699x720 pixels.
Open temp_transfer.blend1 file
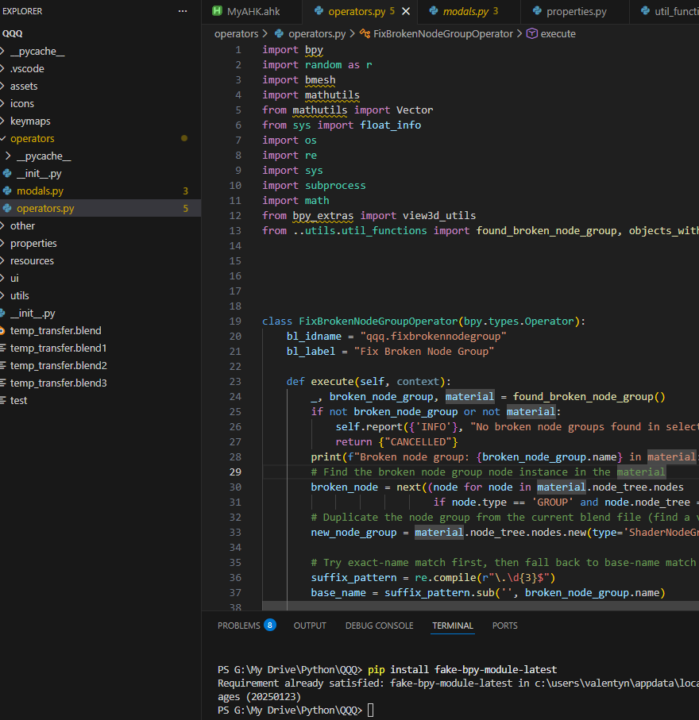pos(100,348)
